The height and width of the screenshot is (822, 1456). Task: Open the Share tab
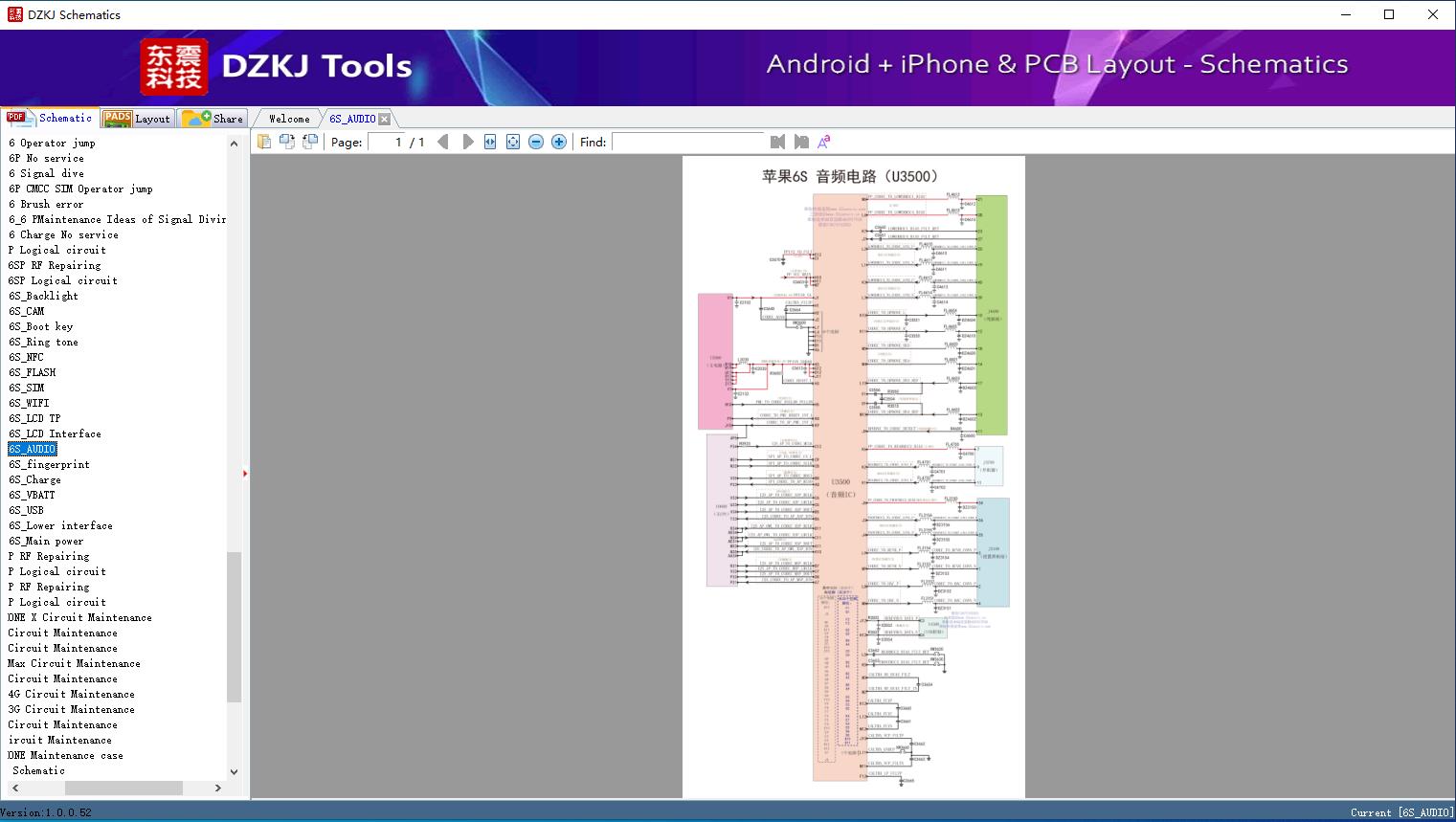(213, 118)
